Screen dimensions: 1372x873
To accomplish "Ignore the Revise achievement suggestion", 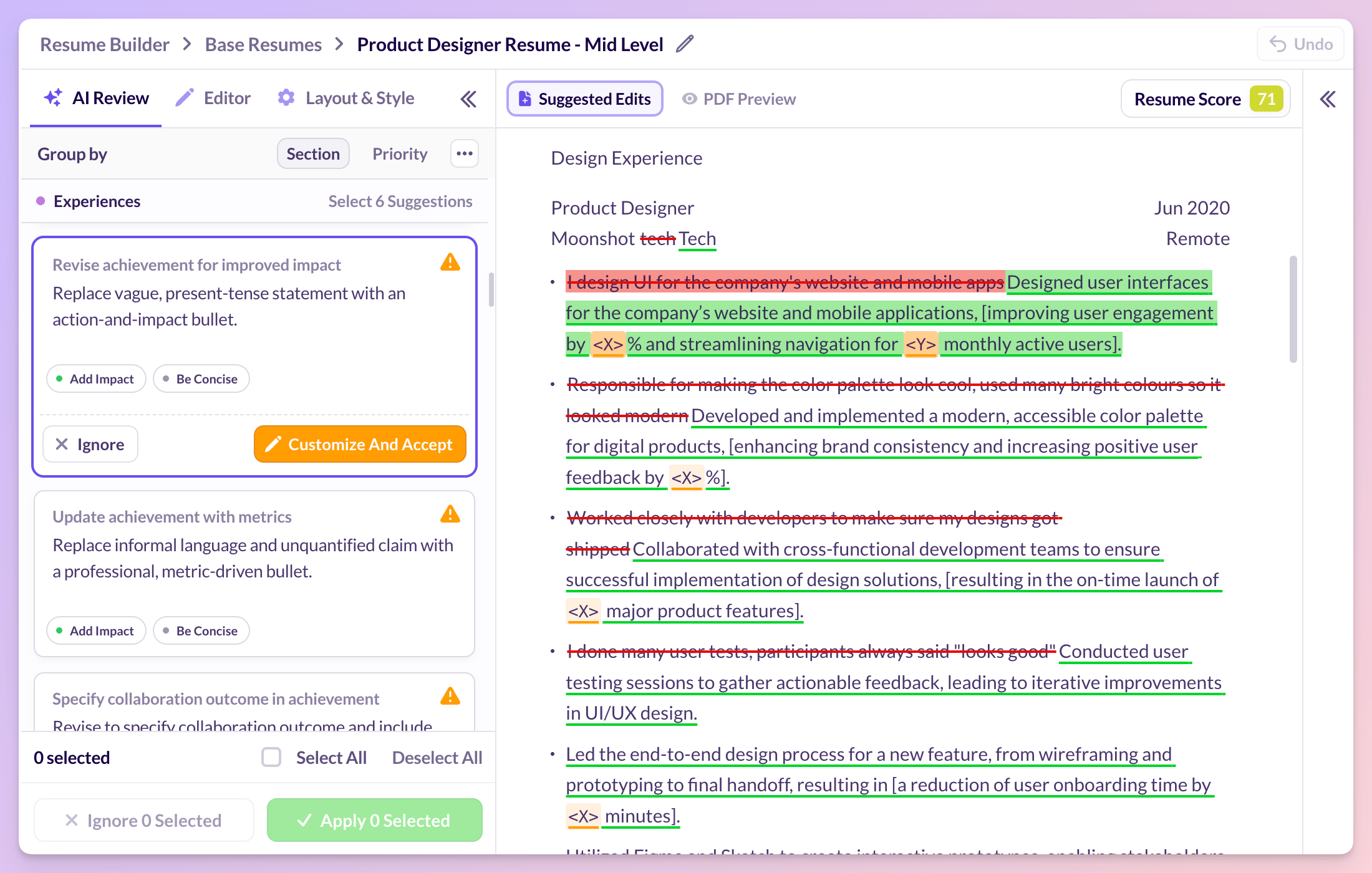I will coord(90,444).
